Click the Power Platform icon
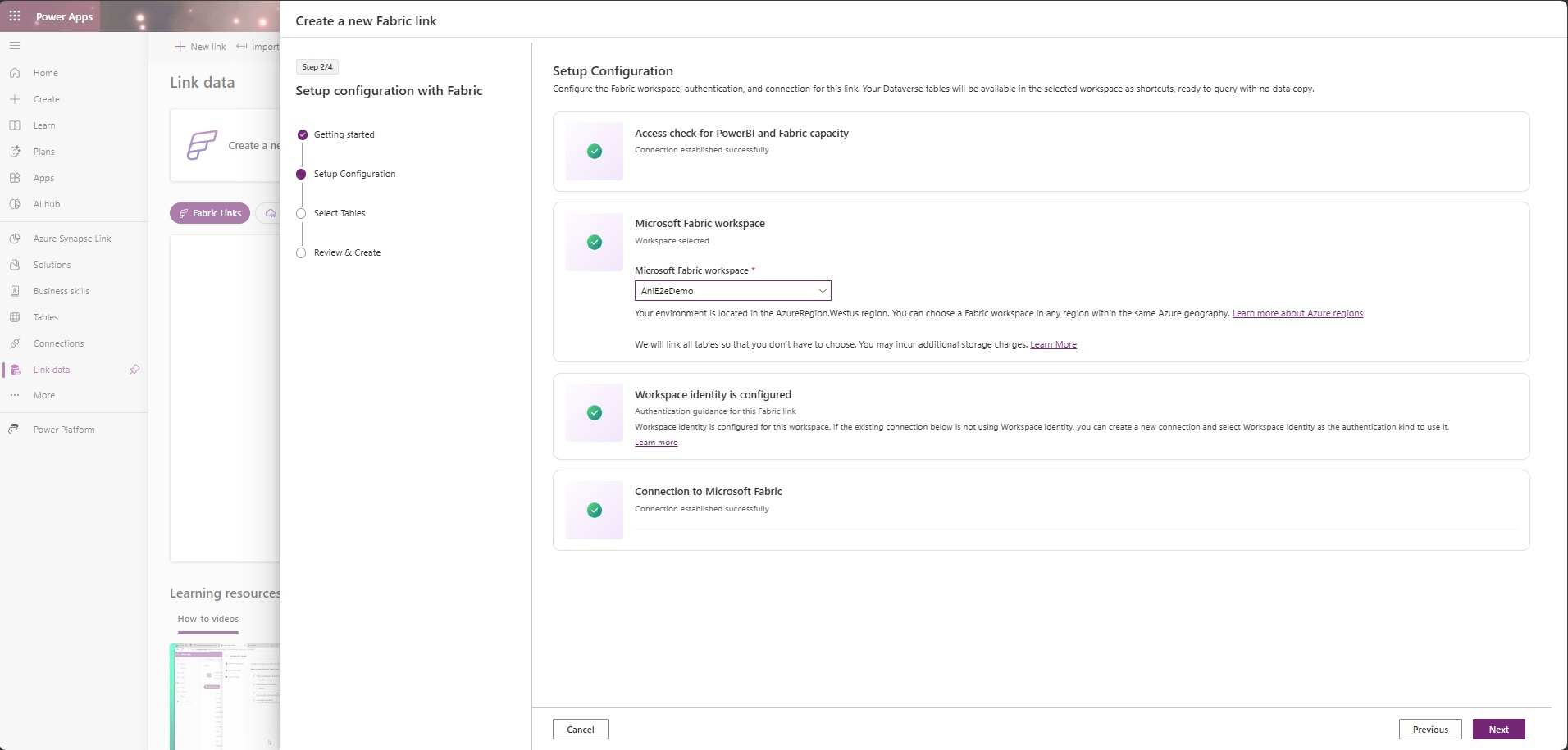The height and width of the screenshot is (750, 1568). 15,430
